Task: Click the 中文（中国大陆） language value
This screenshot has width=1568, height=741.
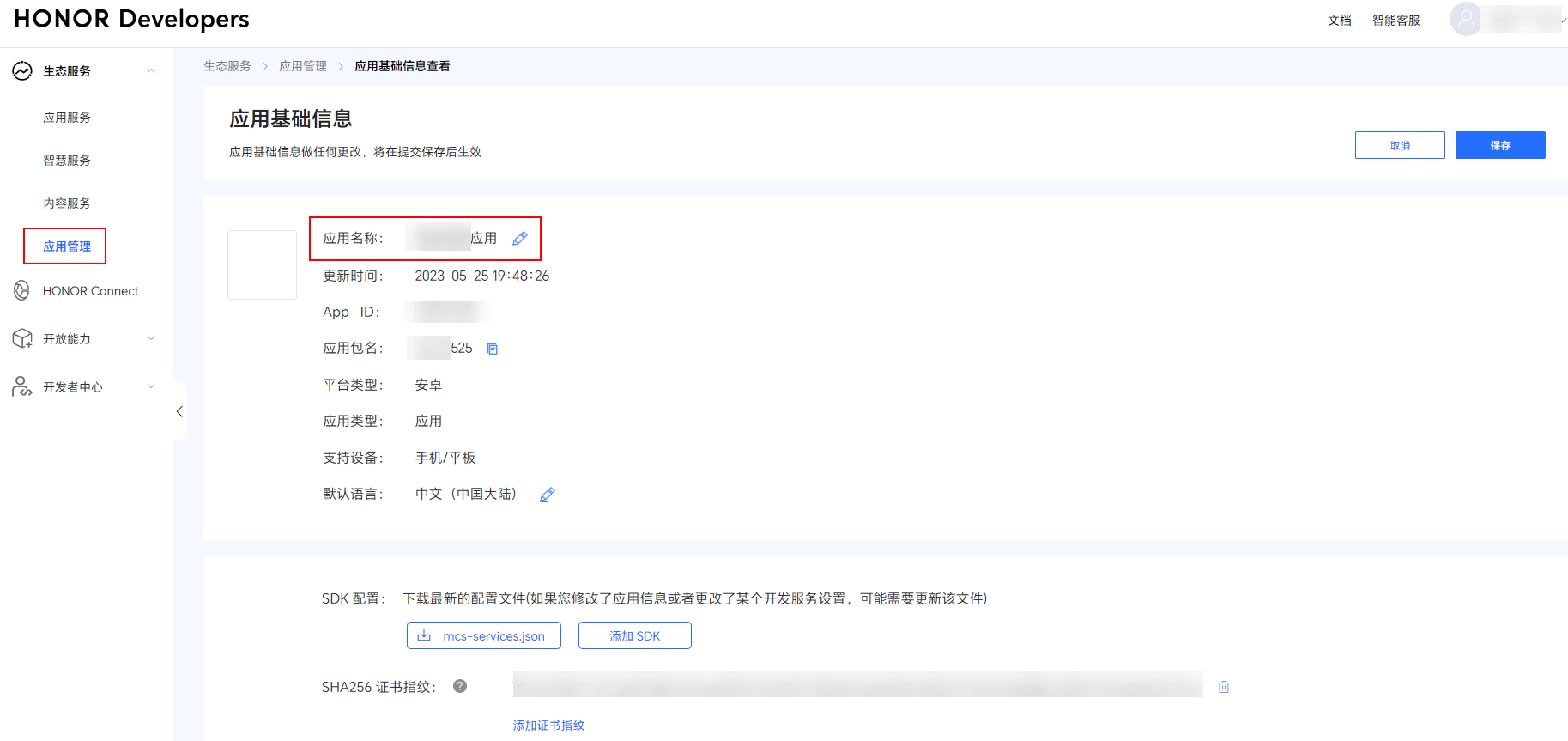Action: pos(466,494)
